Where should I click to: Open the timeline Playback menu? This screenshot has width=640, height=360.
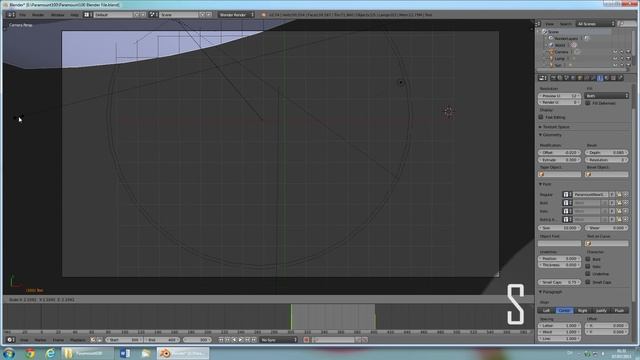click(x=78, y=340)
